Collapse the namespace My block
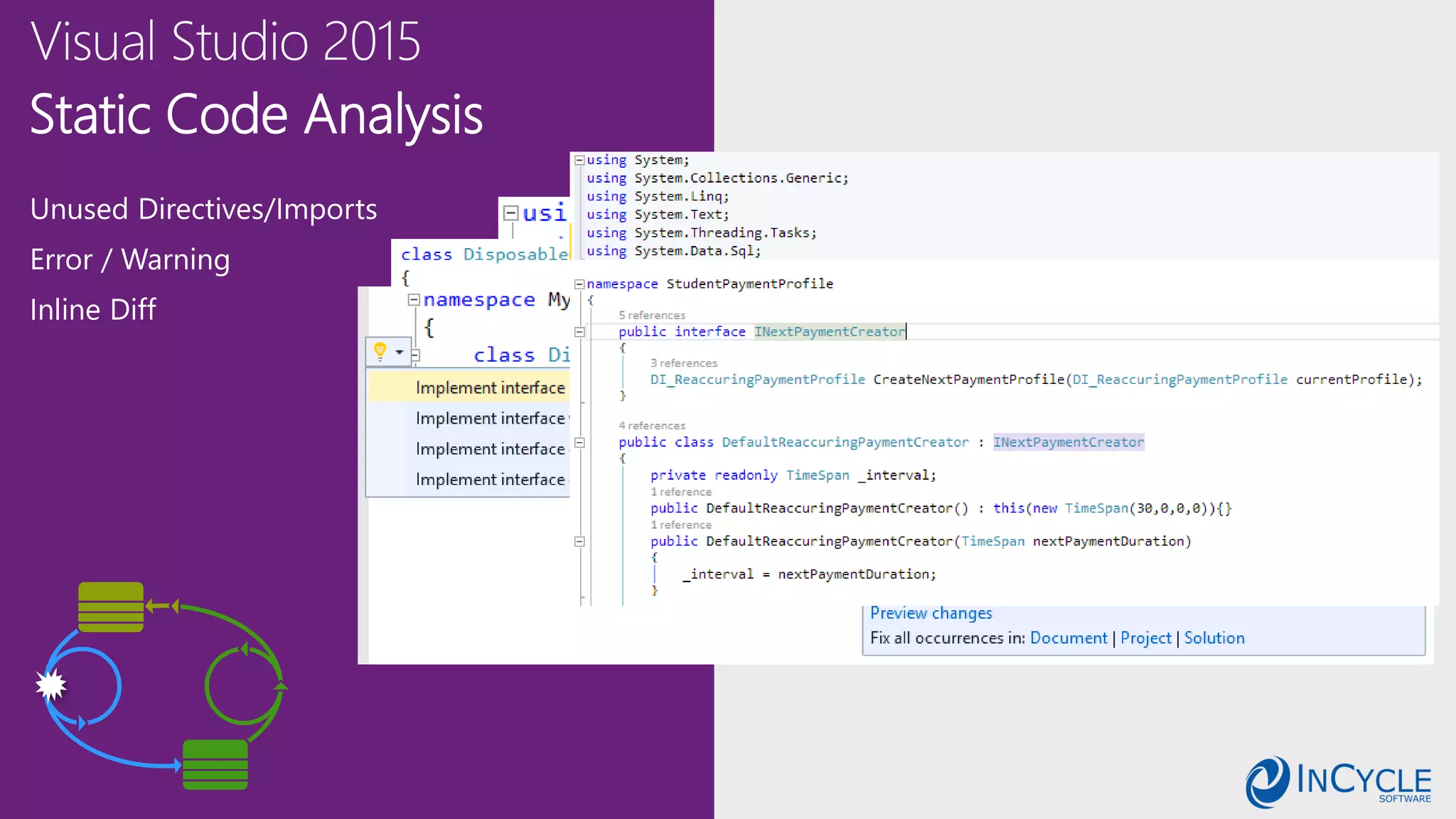1456x819 pixels. coord(414,300)
